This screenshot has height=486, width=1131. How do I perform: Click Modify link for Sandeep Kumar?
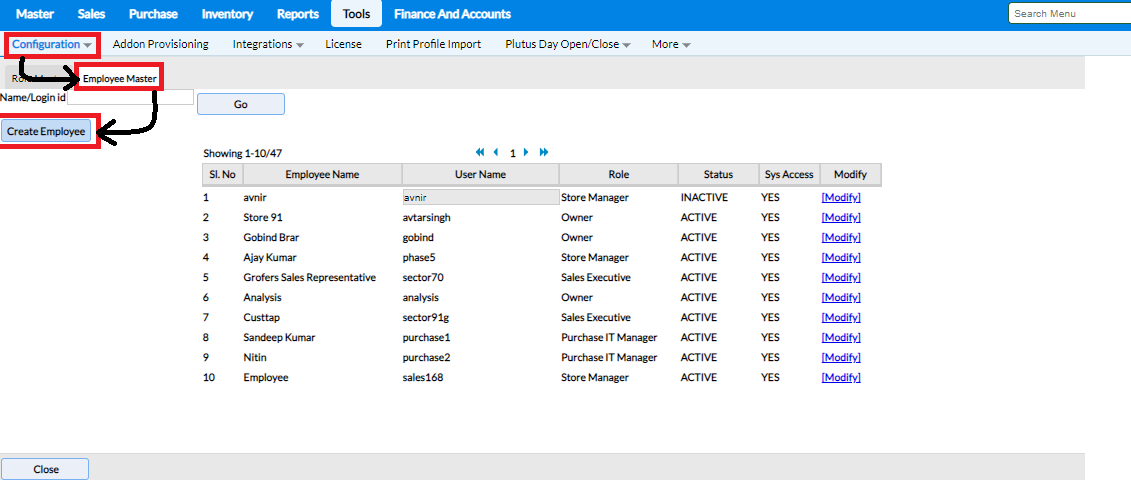point(840,338)
